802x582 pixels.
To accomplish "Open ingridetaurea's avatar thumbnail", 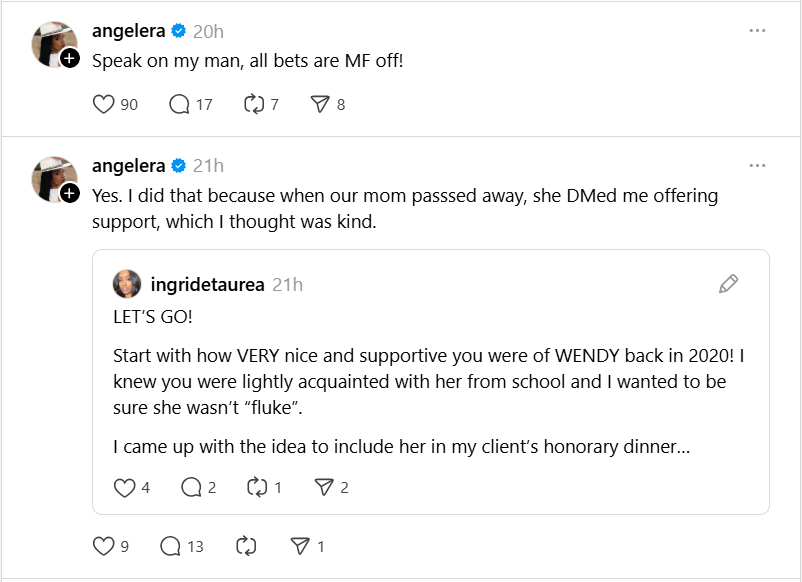I will [x=126, y=284].
